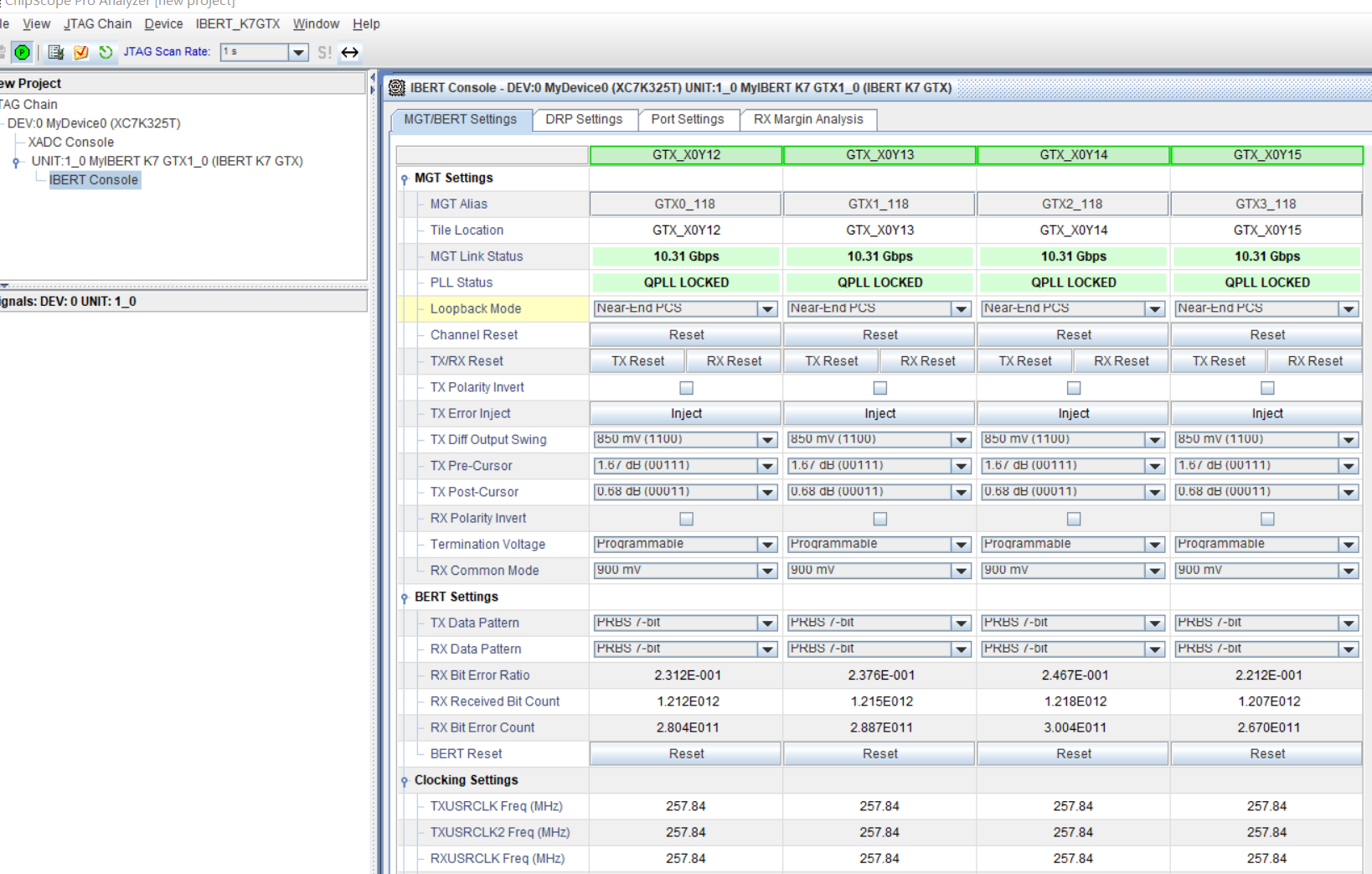Viewport: 1372px width, 874px height.
Task: Click the IBERT Console title bar icon
Action: [x=397, y=87]
